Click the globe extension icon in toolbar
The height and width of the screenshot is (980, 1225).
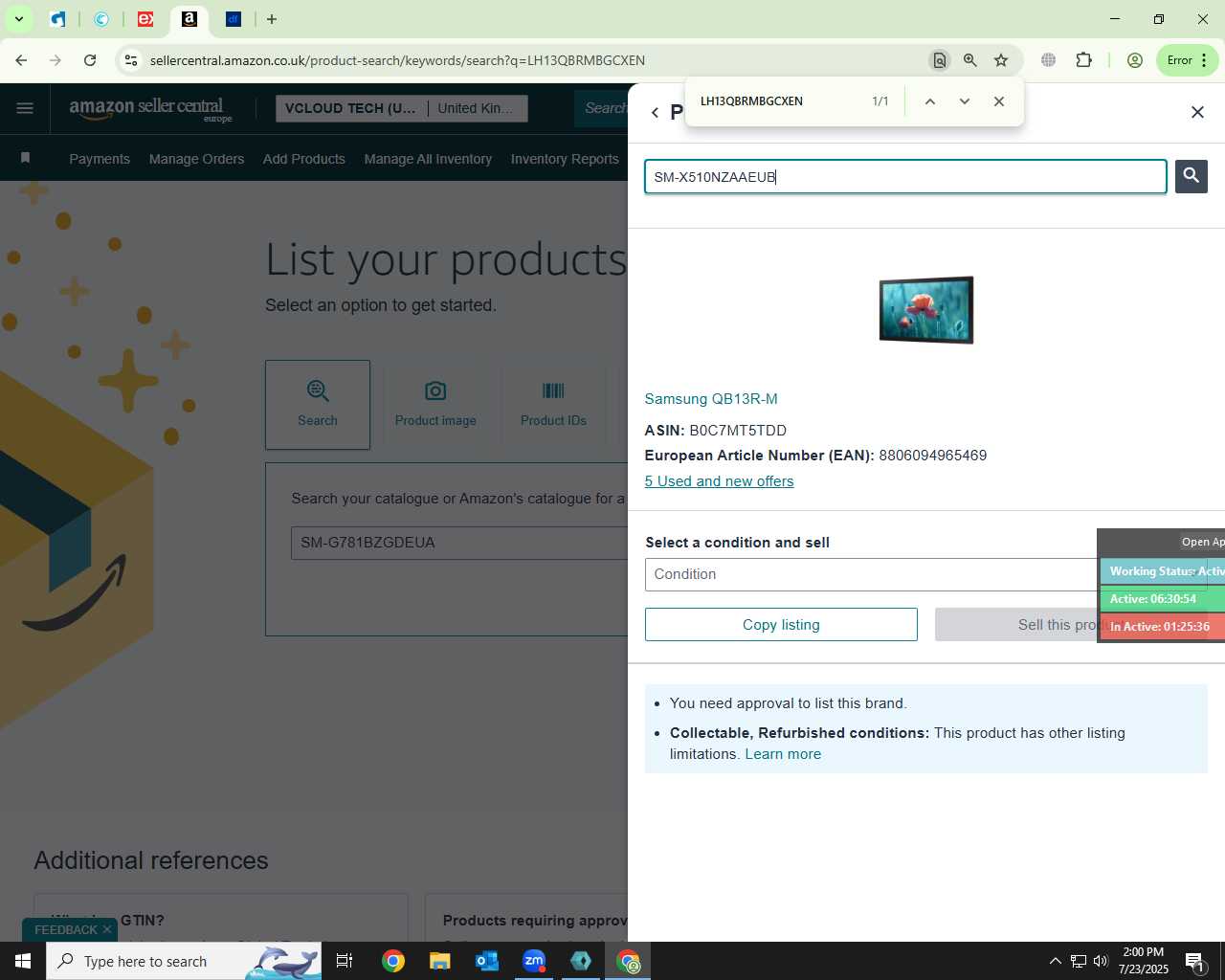click(1049, 60)
